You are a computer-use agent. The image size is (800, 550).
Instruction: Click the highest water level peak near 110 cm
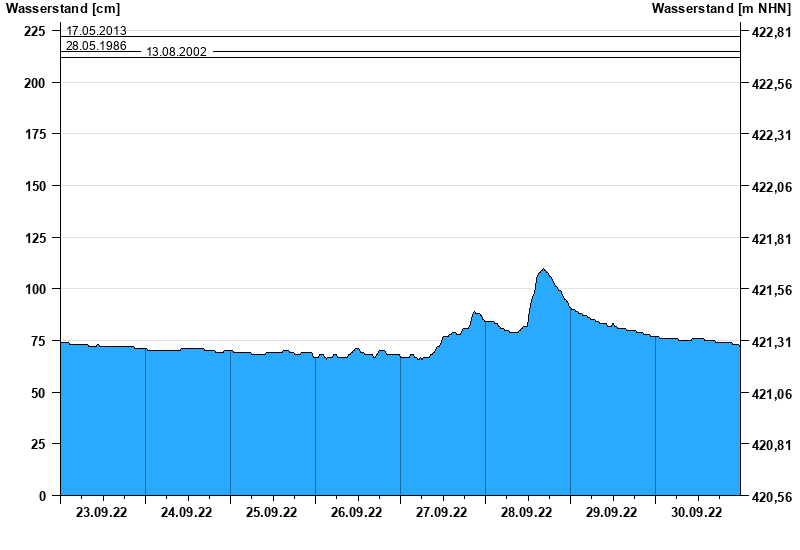coord(543,269)
